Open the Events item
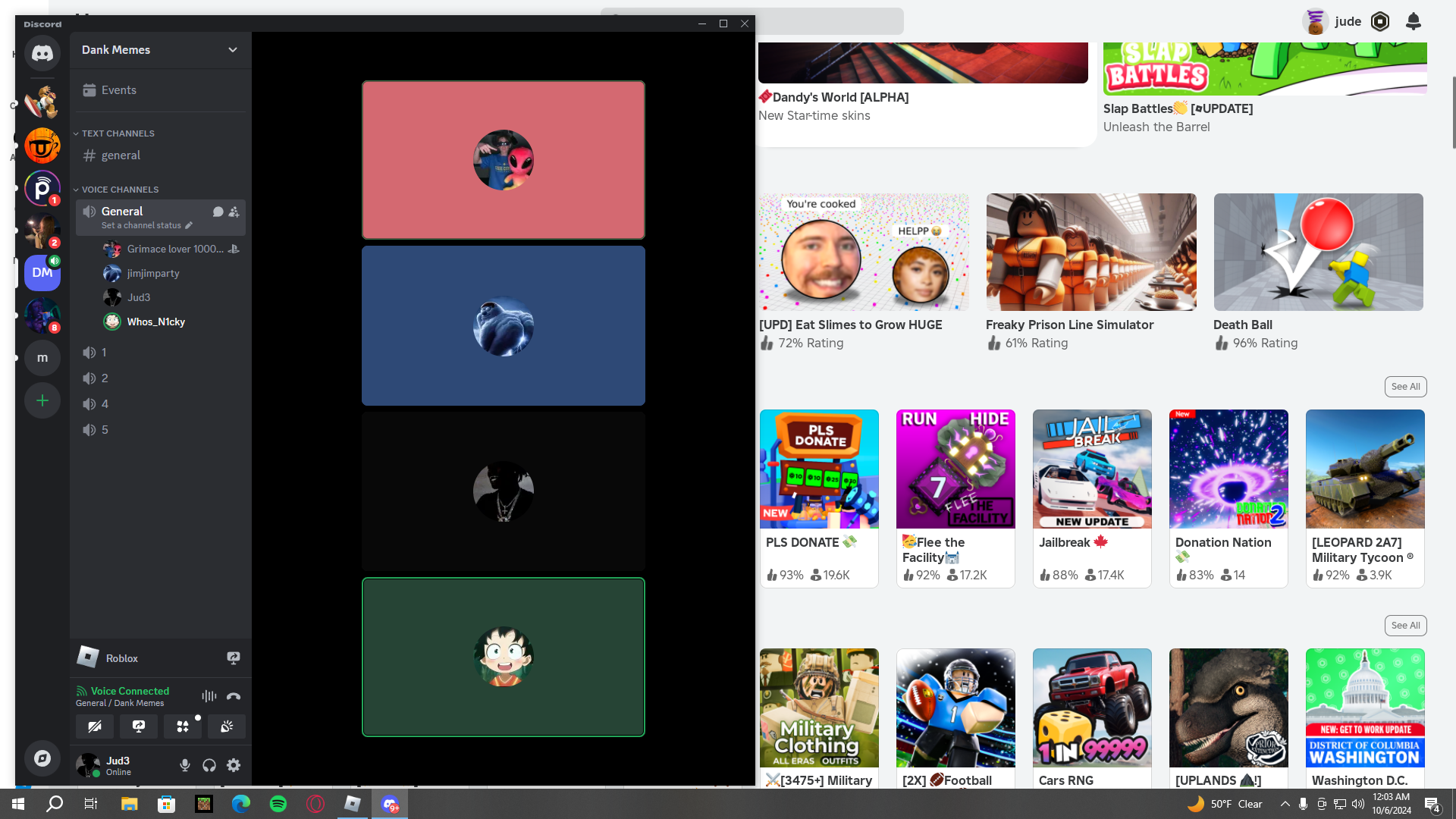Image resolution: width=1456 pixels, height=819 pixels. tap(119, 90)
